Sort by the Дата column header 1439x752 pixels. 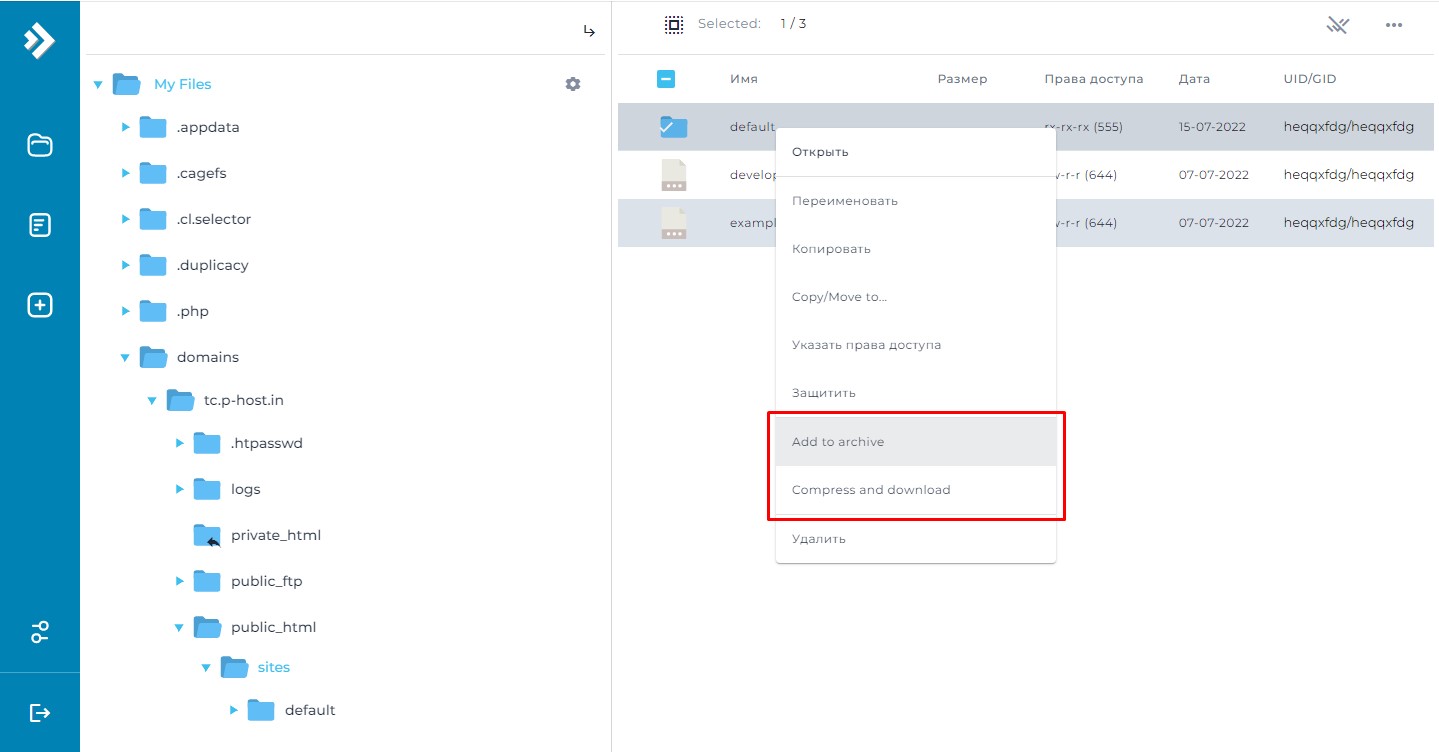(x=1194, y=79)
